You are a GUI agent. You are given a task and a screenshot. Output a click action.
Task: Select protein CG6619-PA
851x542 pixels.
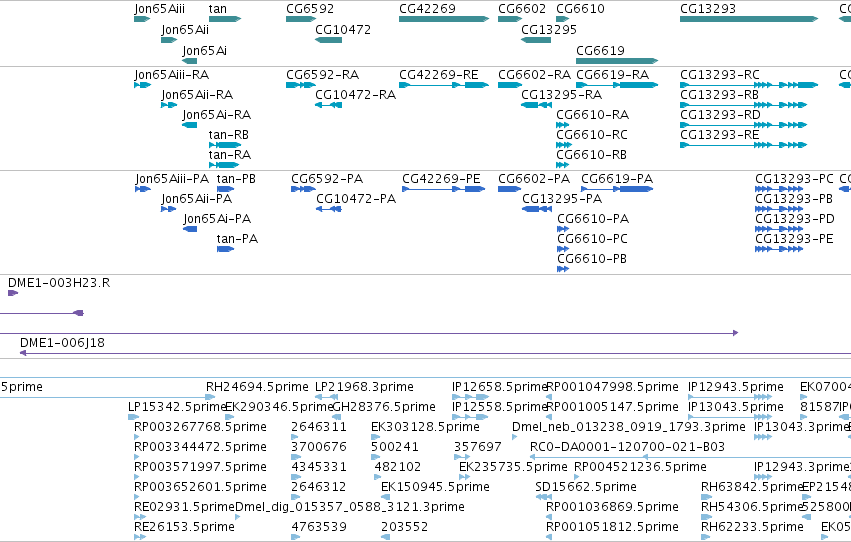pyautogui.click(x=617, y=189)
